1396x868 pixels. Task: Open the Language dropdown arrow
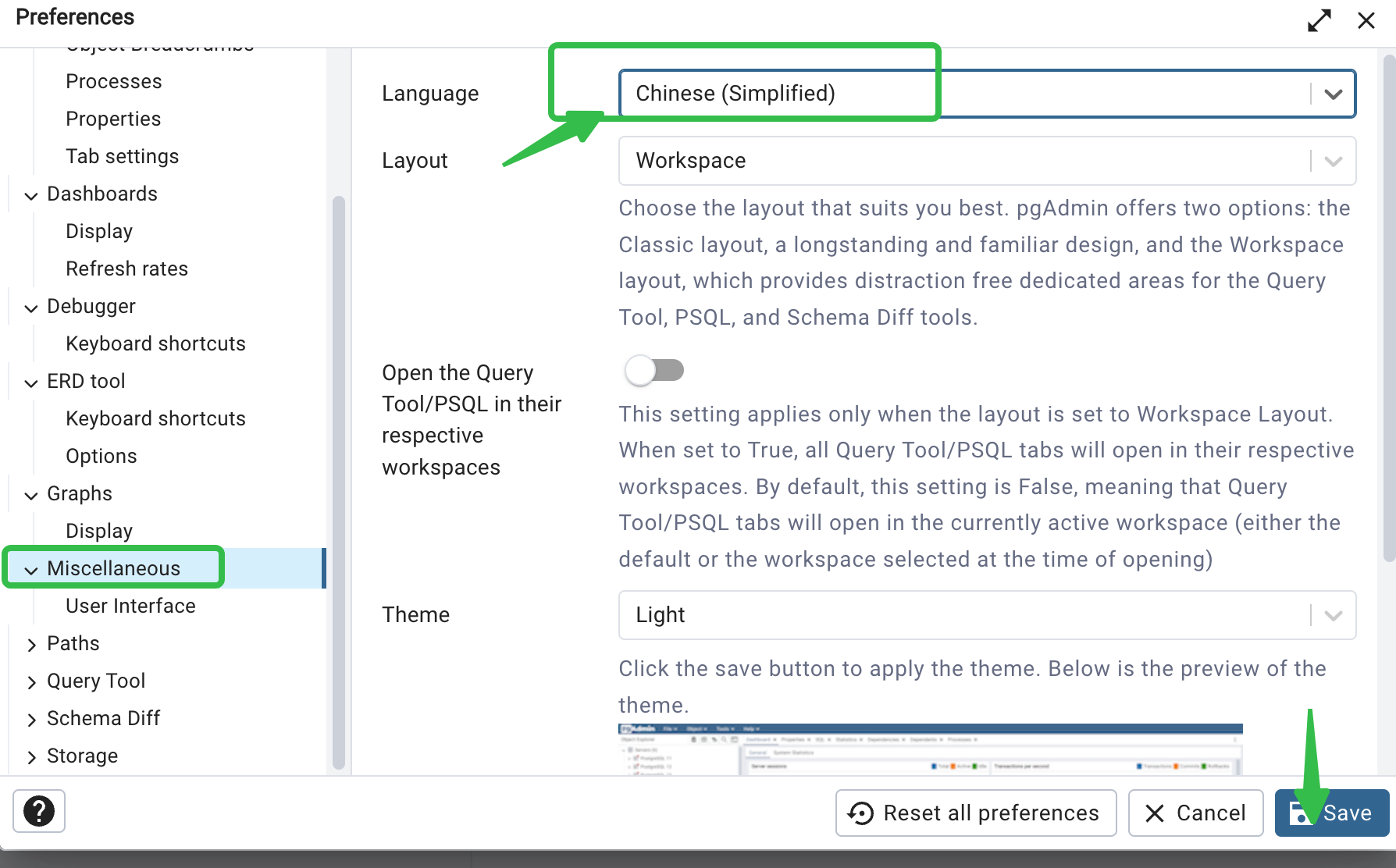1333,94
